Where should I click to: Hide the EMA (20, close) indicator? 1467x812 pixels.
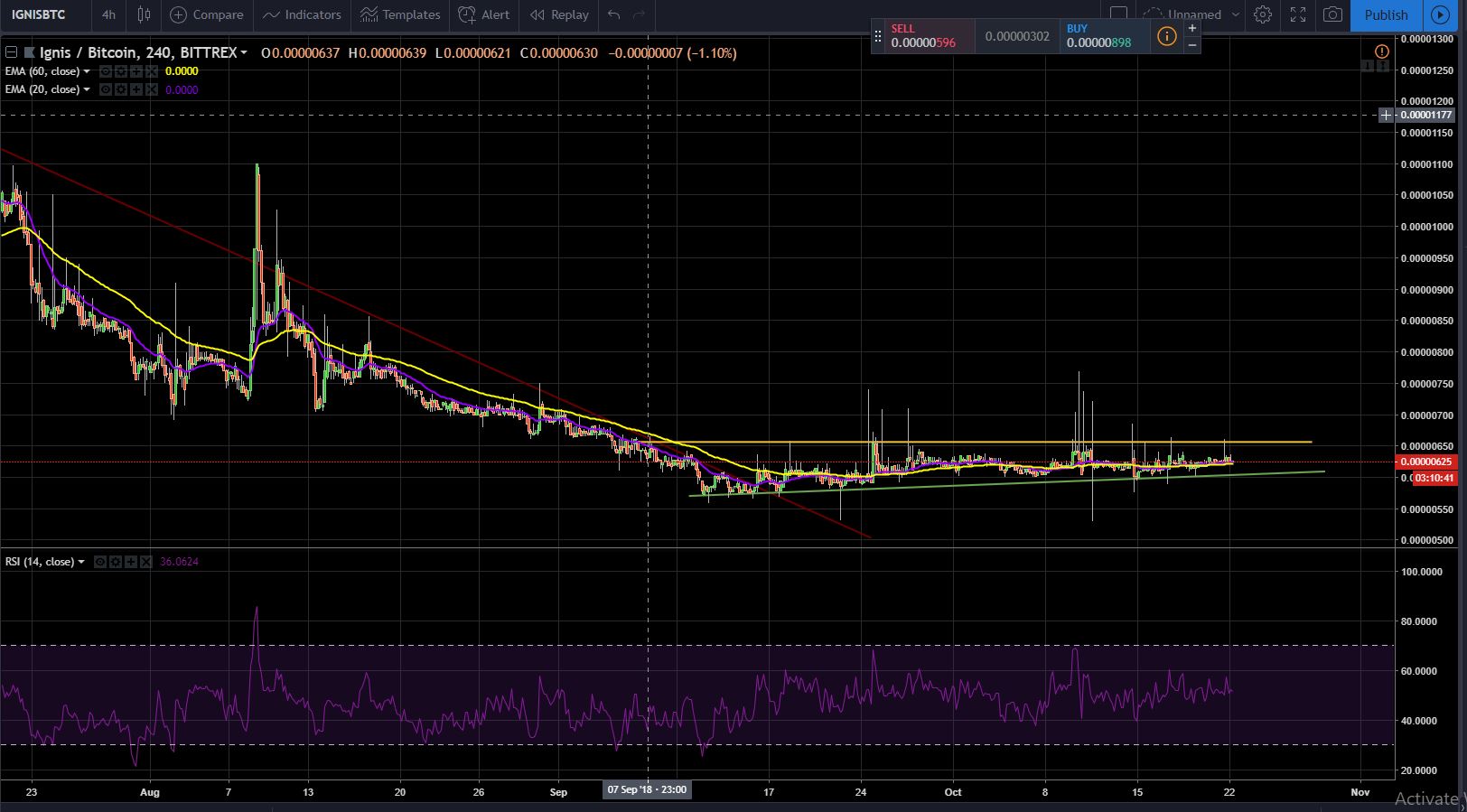106,89
